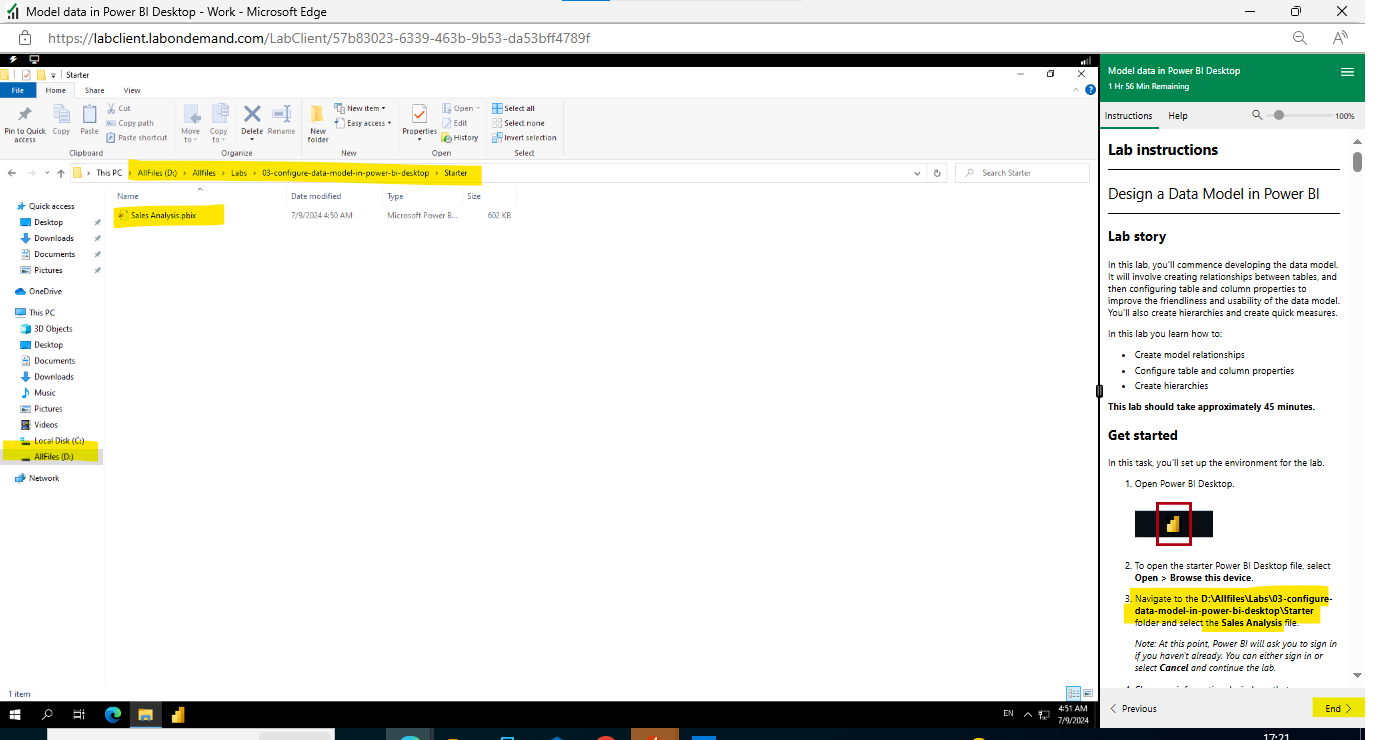This screenshot has height=740, width=1381.
Task: Switch to large icons view layout
Action: (1087, 693)
